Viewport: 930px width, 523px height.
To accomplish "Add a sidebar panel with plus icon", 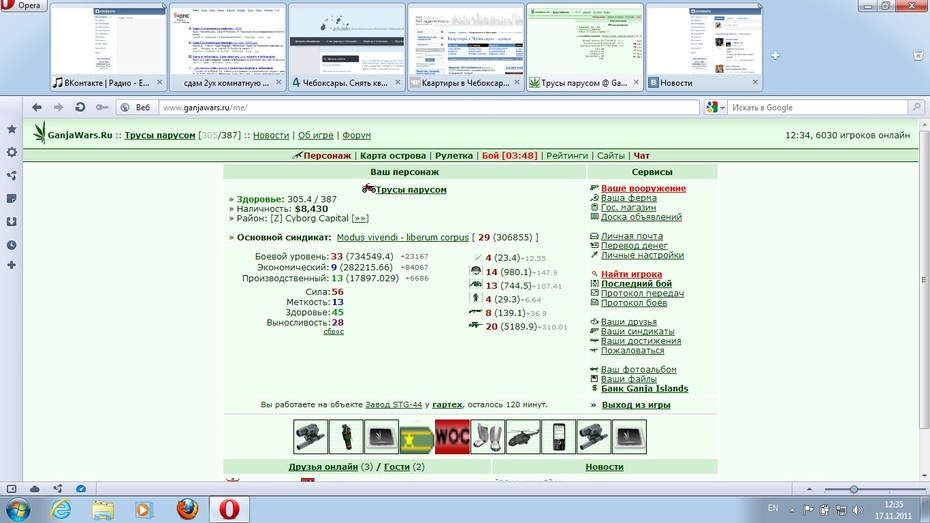I will pyautogui.click(x=11, y=265).
